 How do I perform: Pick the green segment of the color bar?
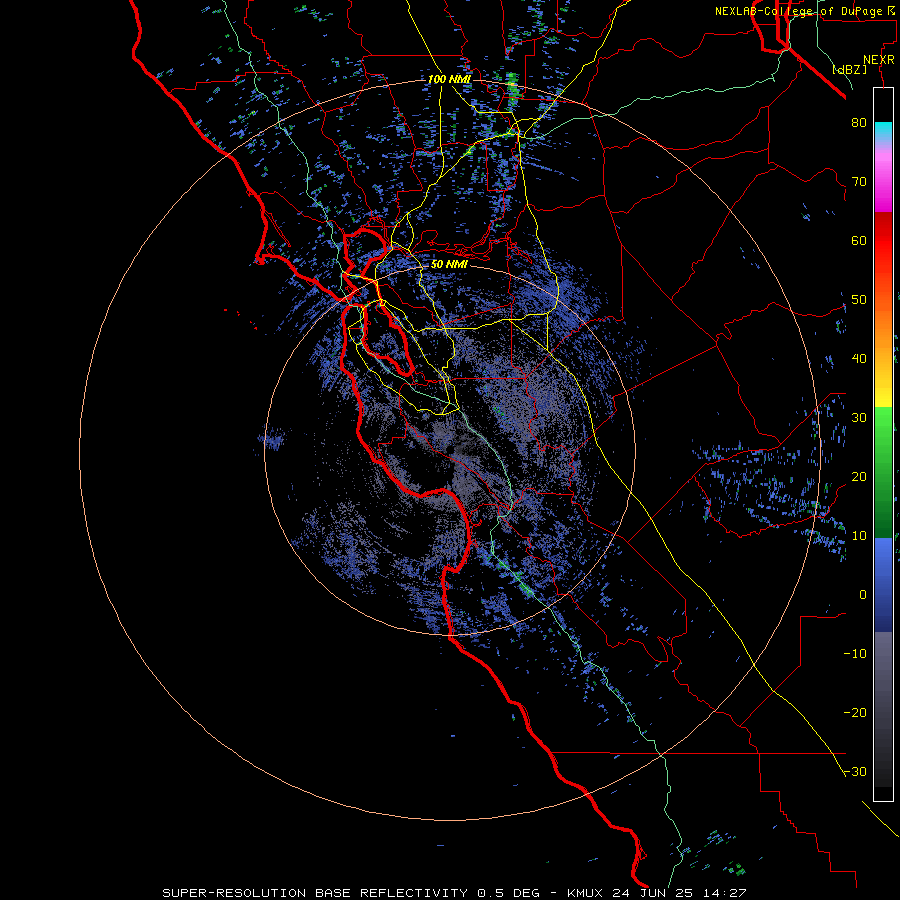click(883, 472)
